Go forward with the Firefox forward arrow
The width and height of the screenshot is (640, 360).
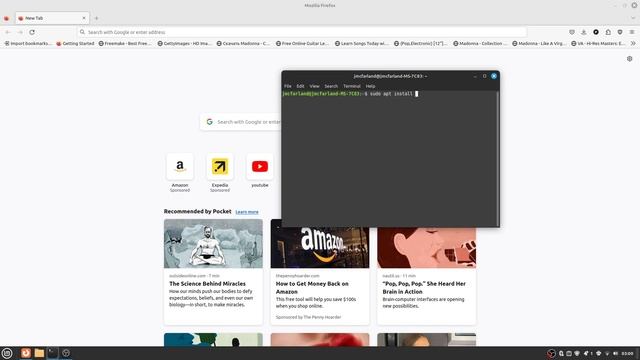20,32
